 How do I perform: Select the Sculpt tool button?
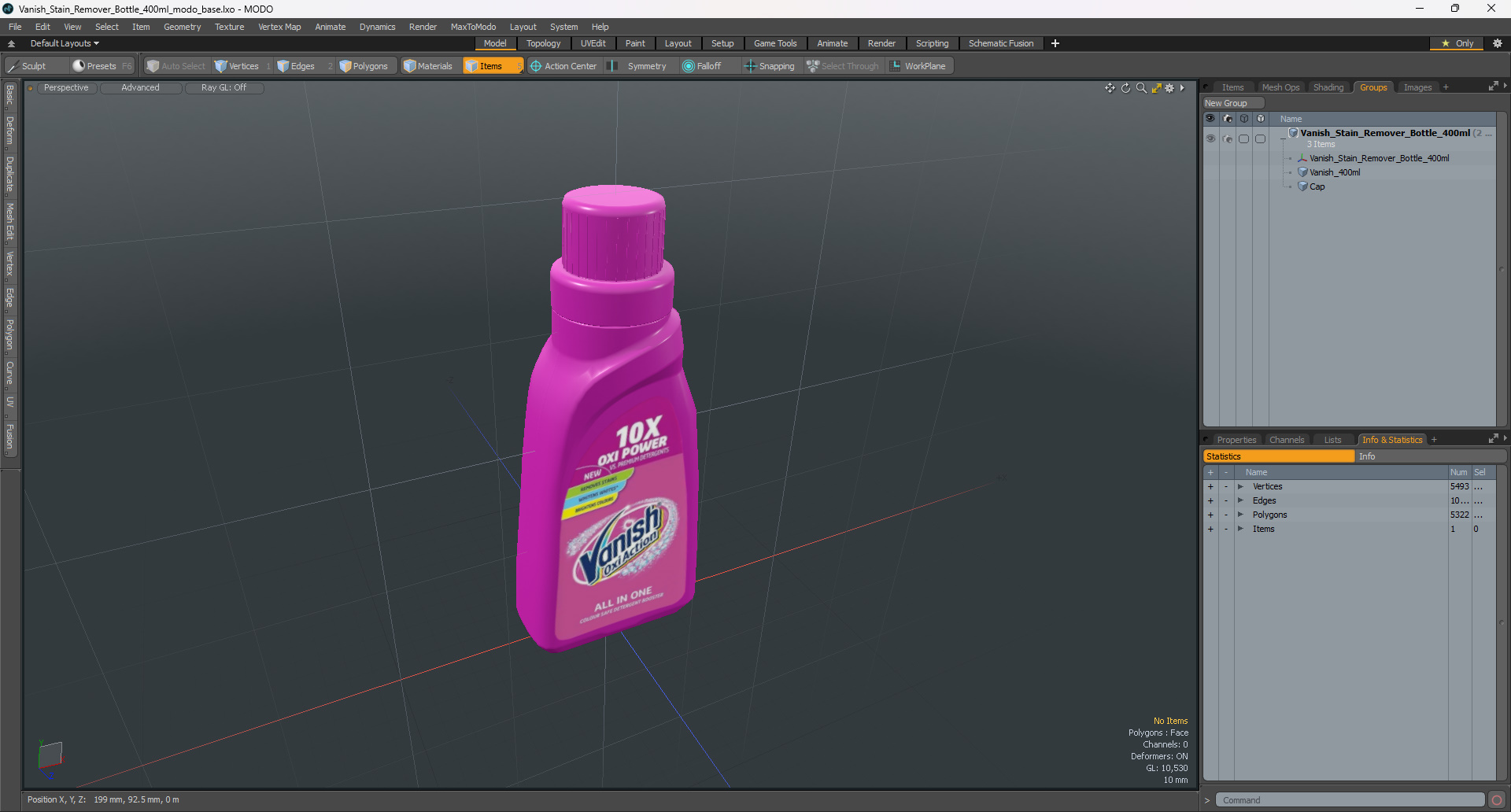coord(35,66)
